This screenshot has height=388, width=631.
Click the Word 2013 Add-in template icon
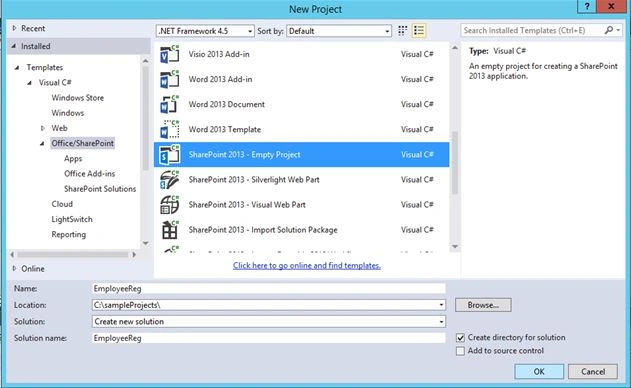pos(169,79)
